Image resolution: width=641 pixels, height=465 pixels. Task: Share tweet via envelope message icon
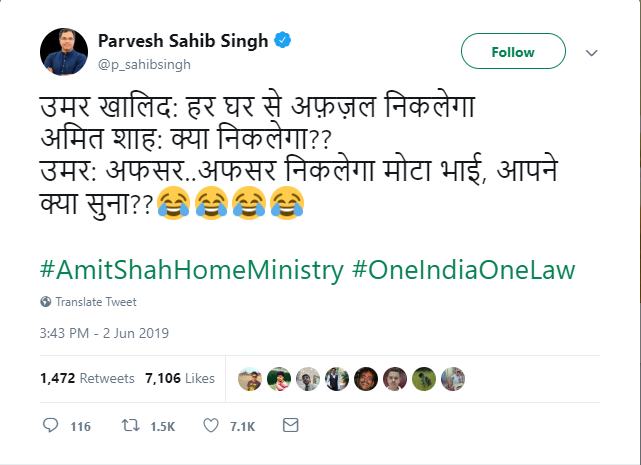pyautogui.click(x=290, y=426)
